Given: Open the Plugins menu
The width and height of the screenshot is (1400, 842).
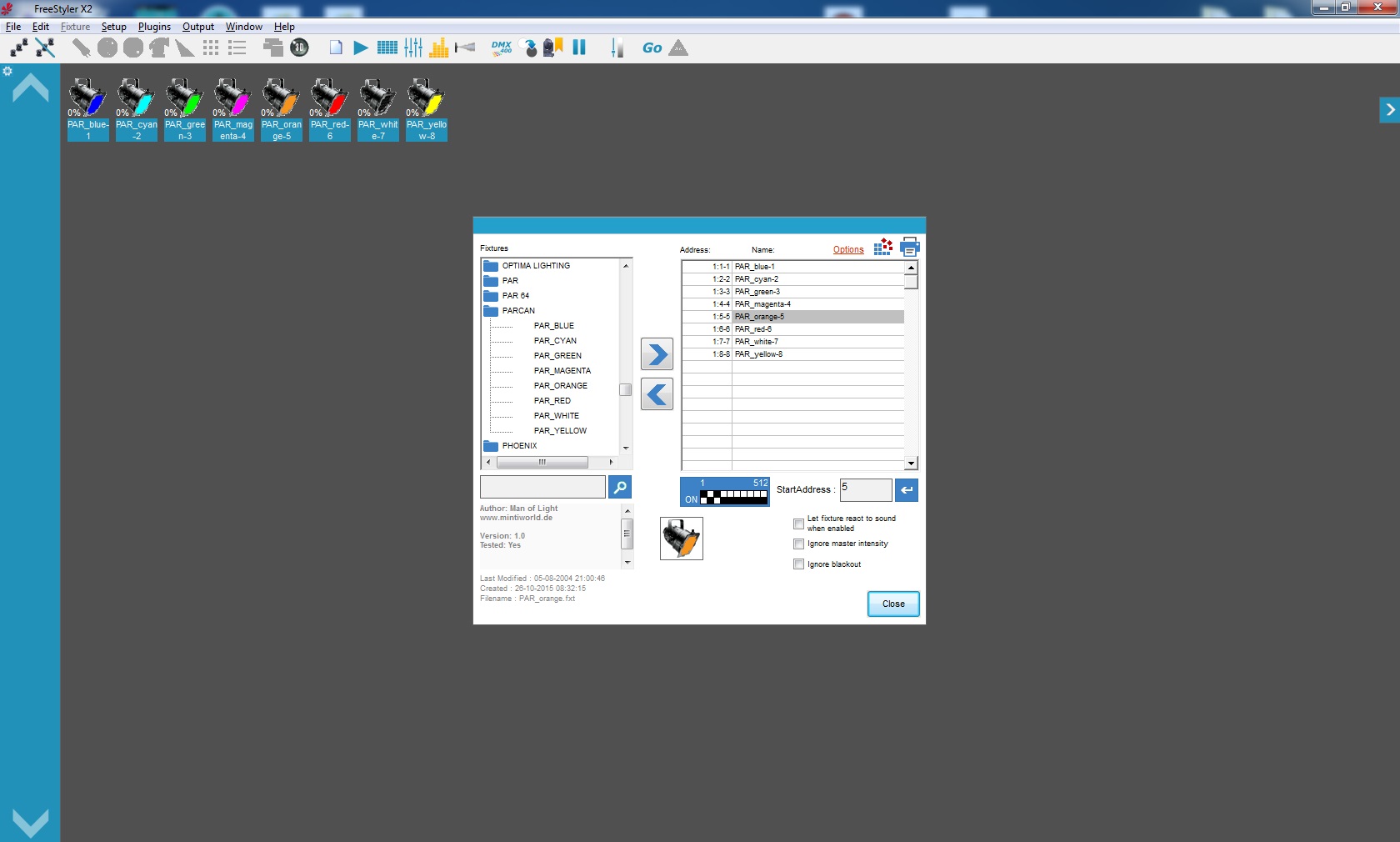Looking at the screenshot, I should [154, 27].
